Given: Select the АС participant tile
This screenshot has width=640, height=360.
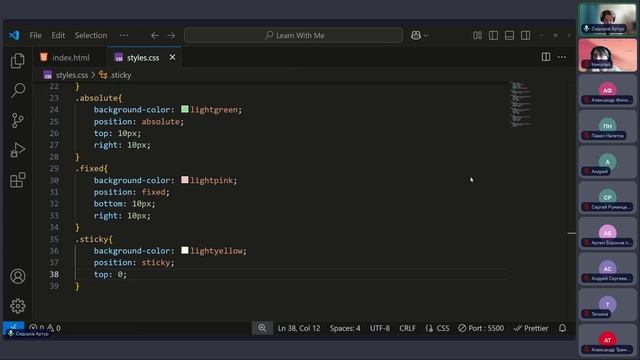Looking at the screenshot, I should click(x=607, y=269).
